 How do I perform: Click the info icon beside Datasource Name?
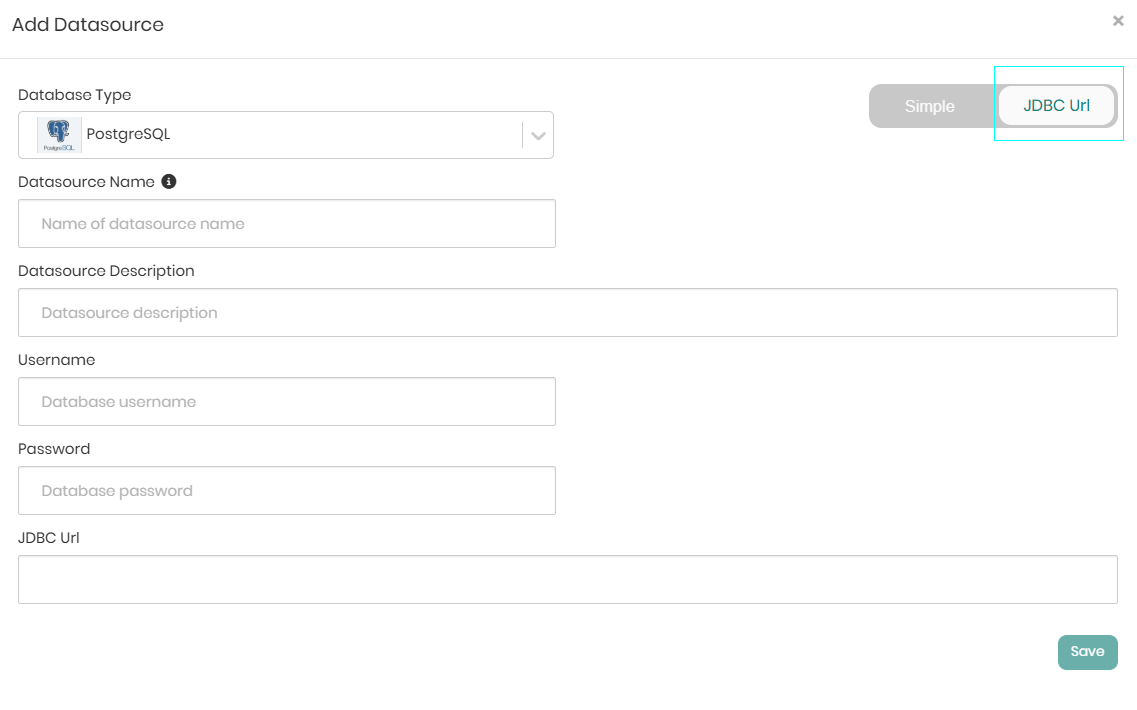pos(169,181)
